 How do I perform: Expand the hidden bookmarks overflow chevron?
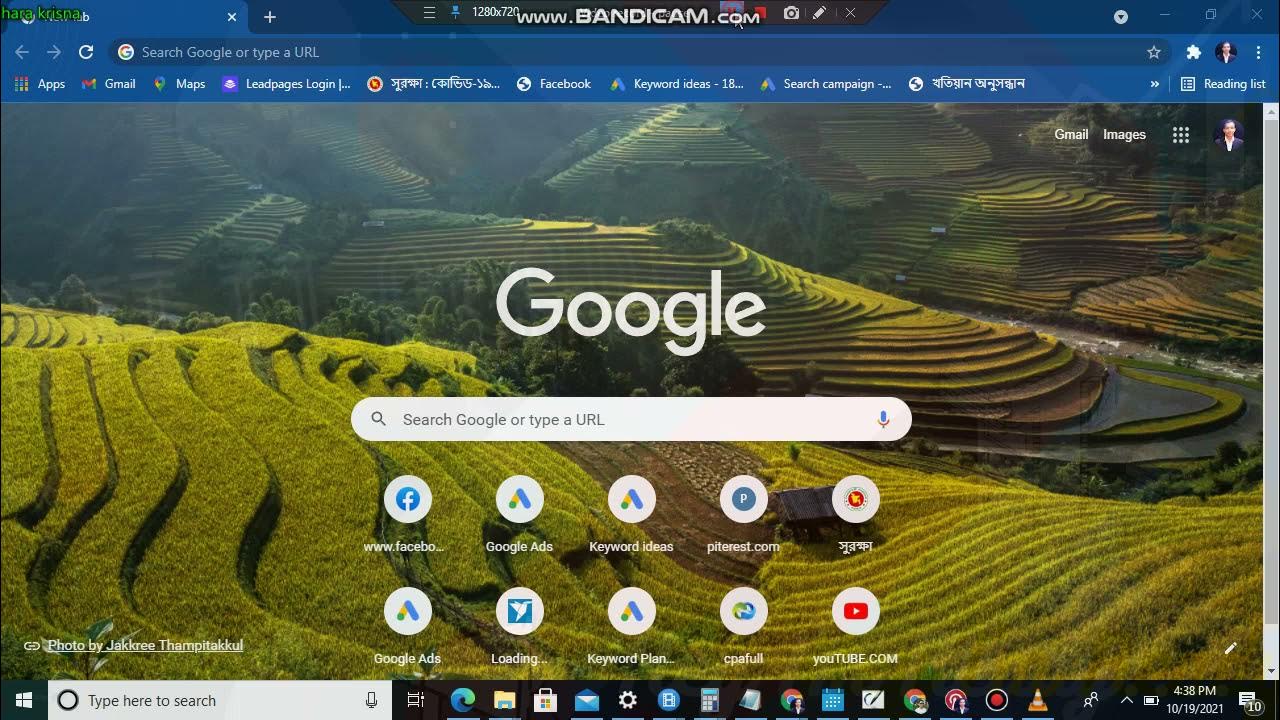(x=1155, y=84)
